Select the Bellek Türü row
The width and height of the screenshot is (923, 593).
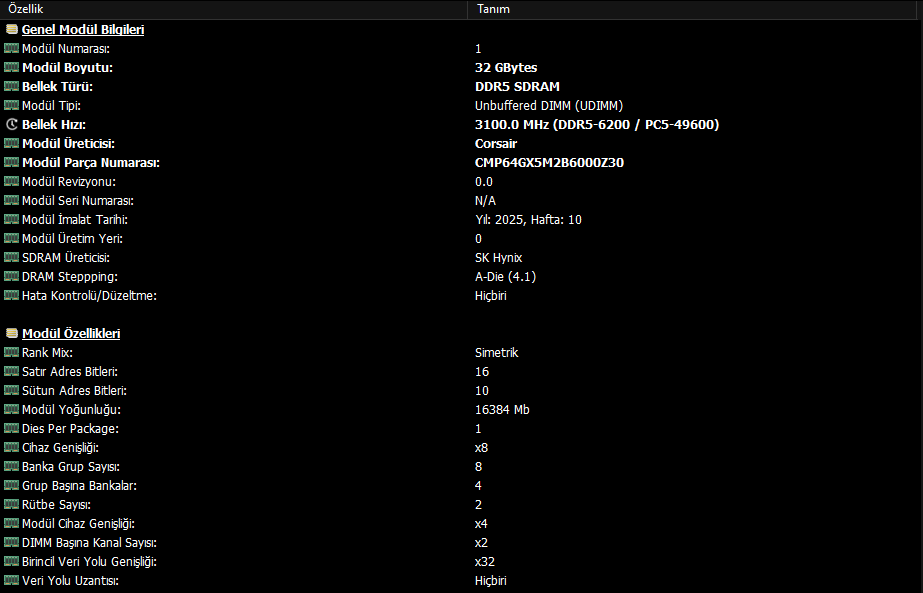(462, 87)
